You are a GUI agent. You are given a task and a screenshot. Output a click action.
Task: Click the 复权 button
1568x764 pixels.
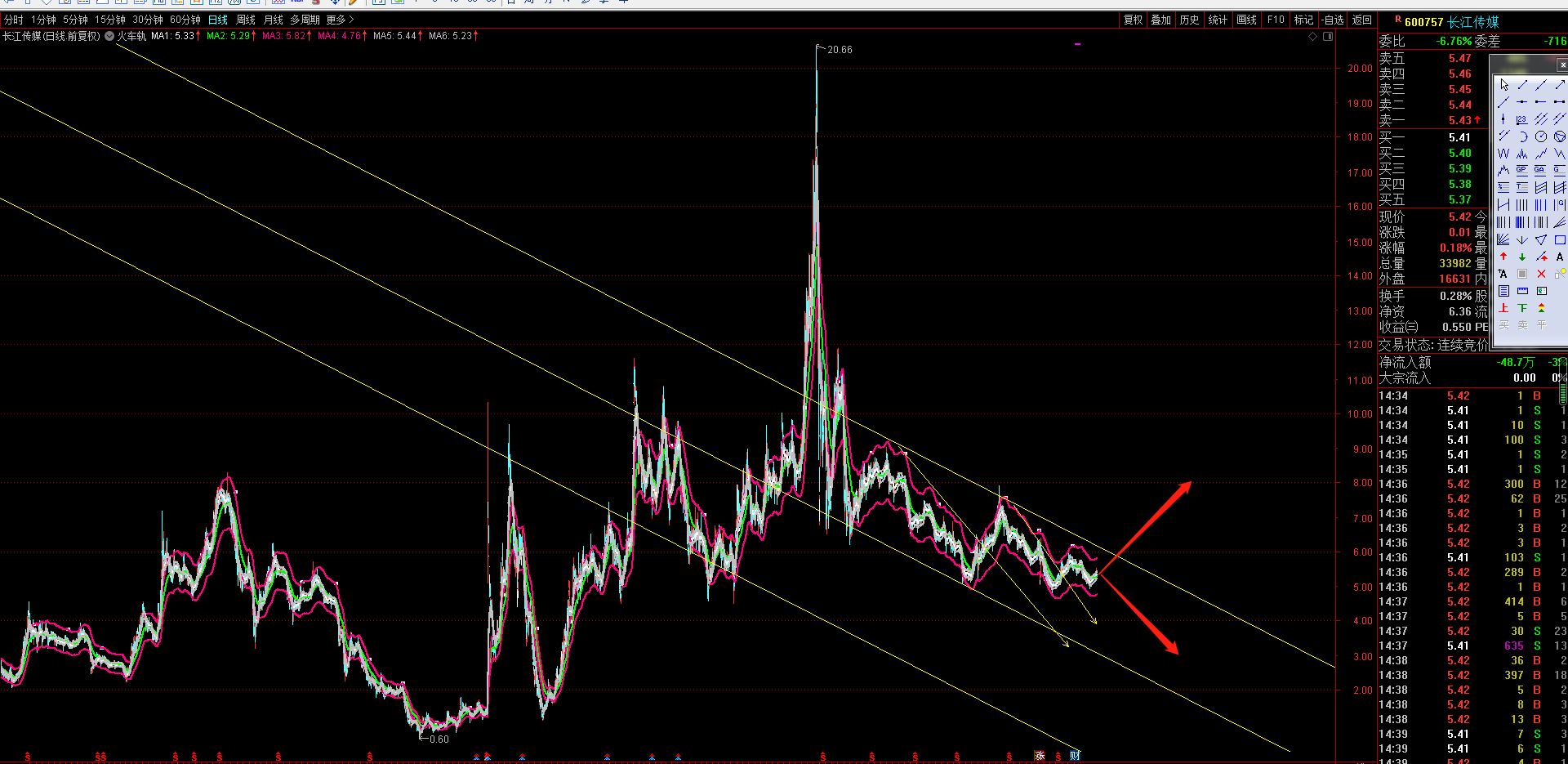[1134, 20]
